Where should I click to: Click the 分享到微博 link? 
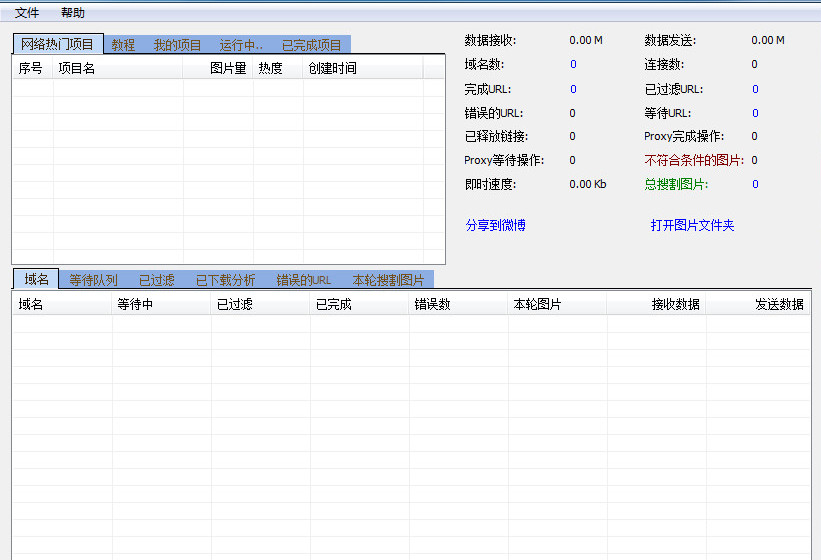click(x=495, y=225)
